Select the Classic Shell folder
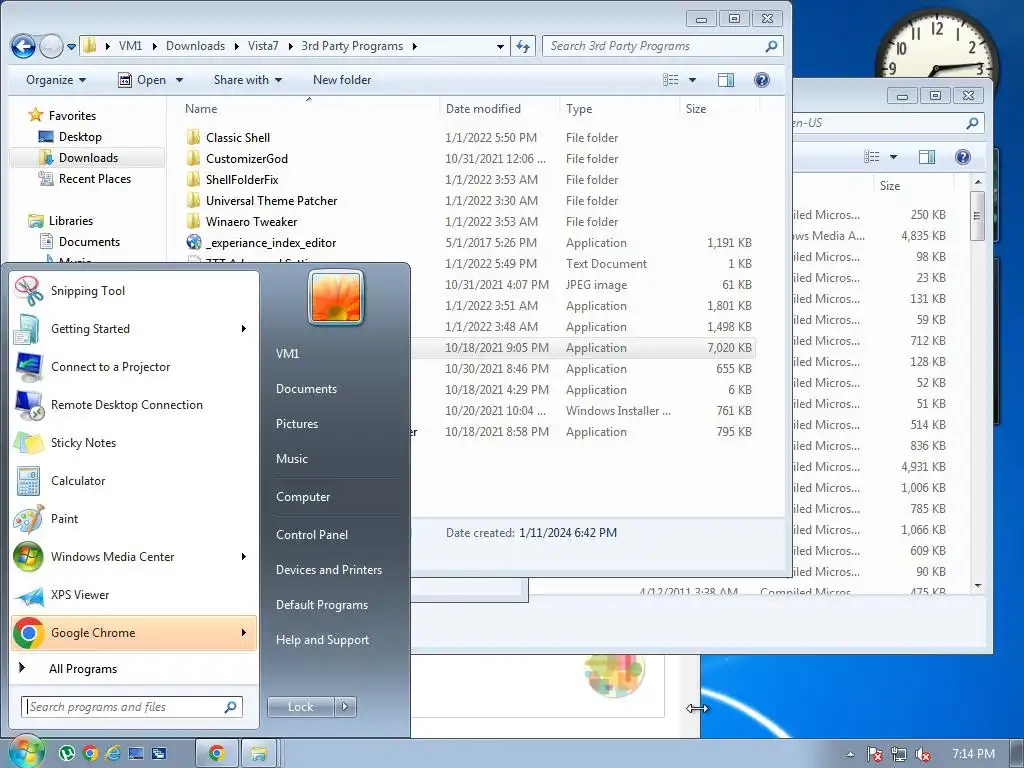This screenshot has width=1024, height=768. point(238,138)
